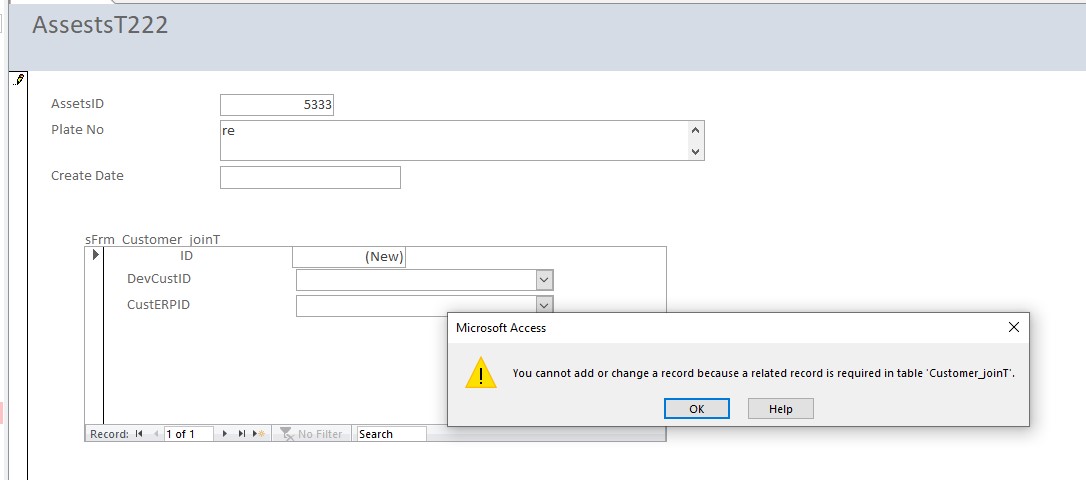The image size is (1086, 480).
Task: Confirm the error with the OK button
Action: click(696, 409)
